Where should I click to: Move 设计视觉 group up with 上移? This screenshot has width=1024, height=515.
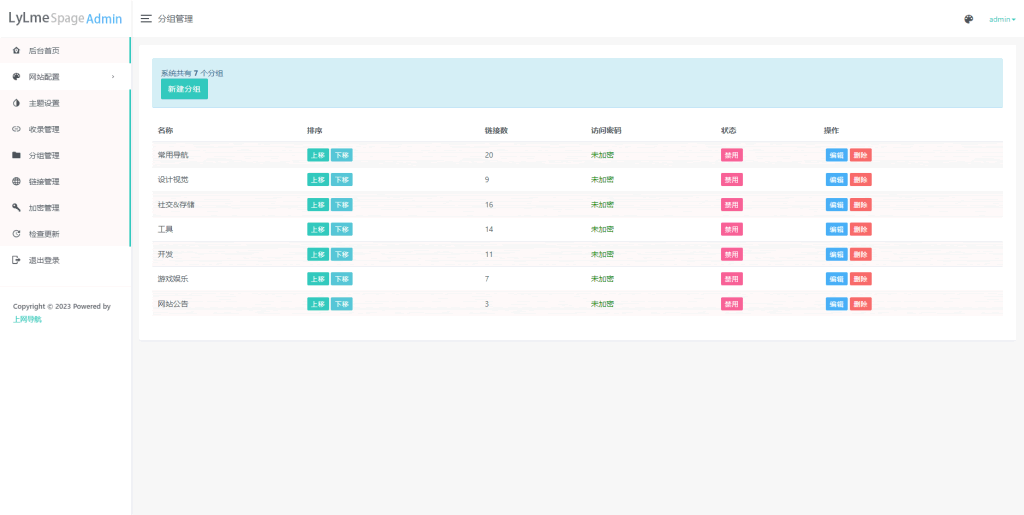tap(317, 180)
